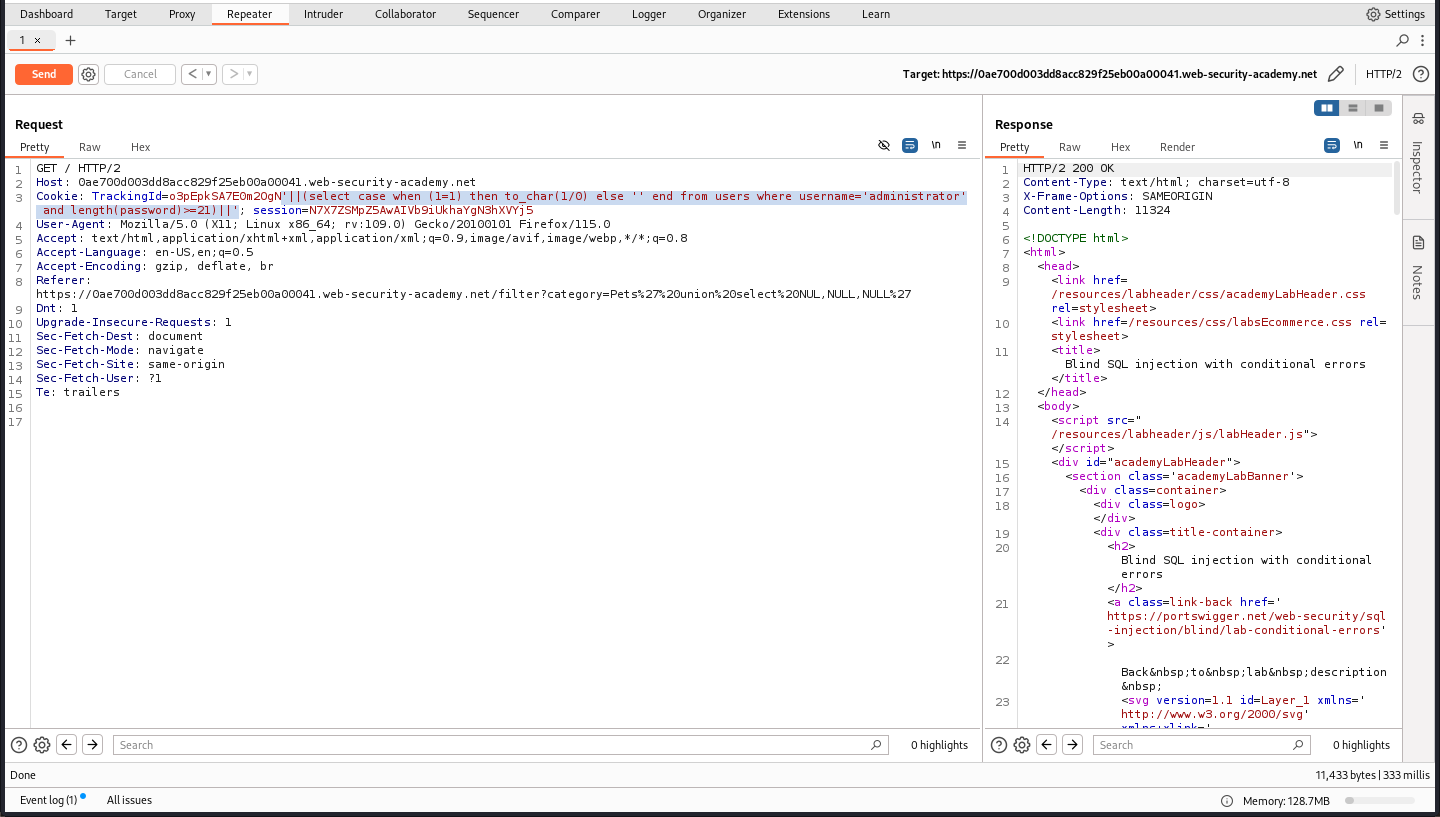
Task: Open help icon beside HTTP/2
Action: [1420, 74]
